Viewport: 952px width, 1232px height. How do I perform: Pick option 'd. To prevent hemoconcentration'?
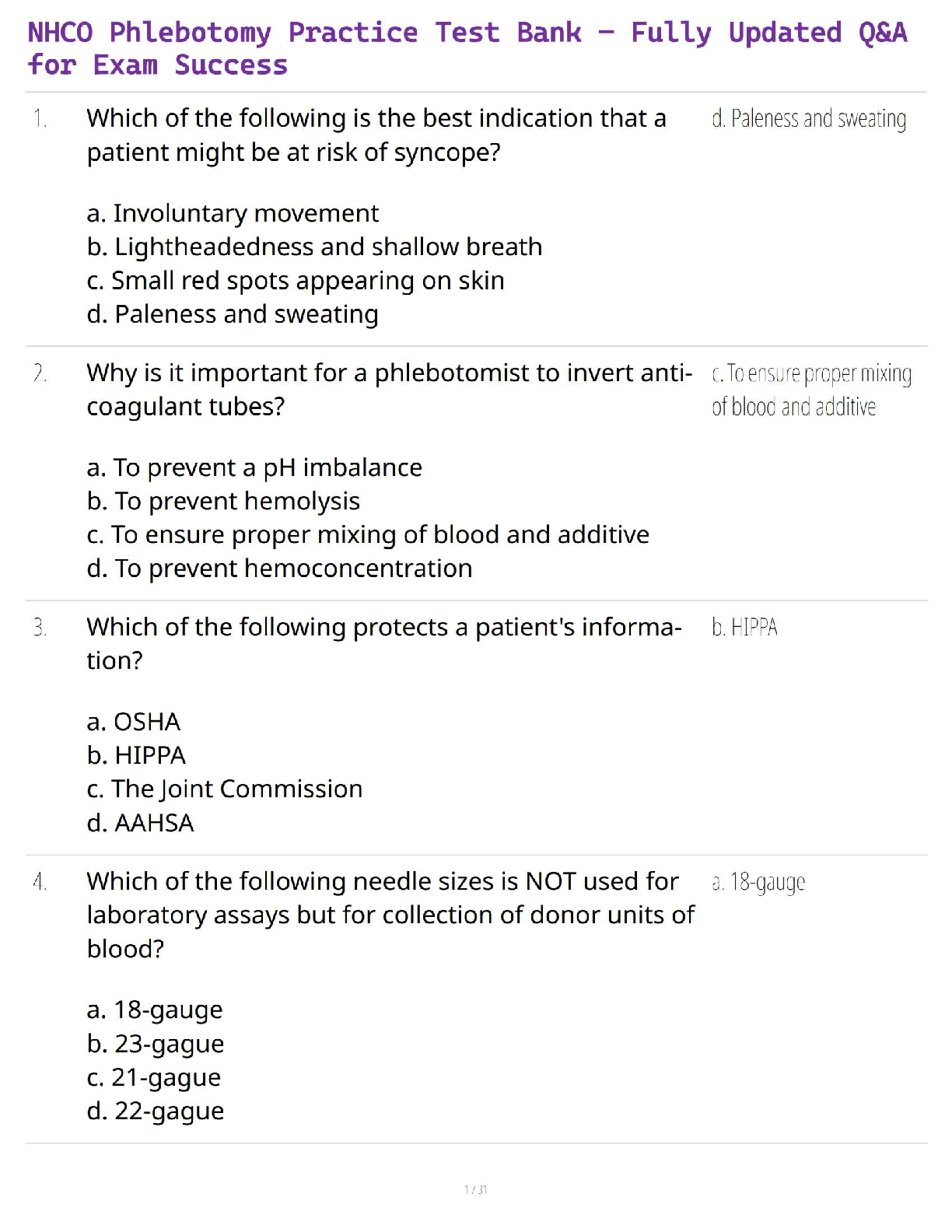pos(279,569)
